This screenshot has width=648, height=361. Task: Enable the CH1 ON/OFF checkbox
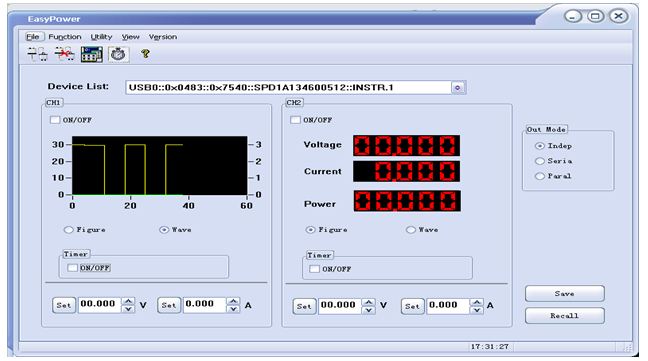point(55,120)
